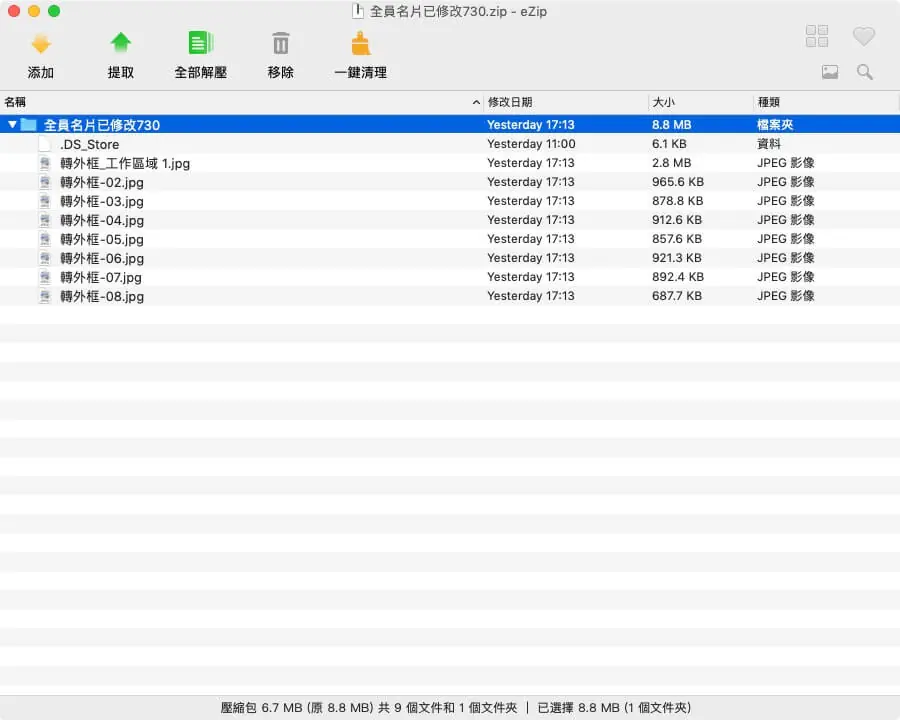This screenshot has width=900, height=720.
Task: Click the 全部解壓 (Extract All) icon
Action: coord(200,43)
